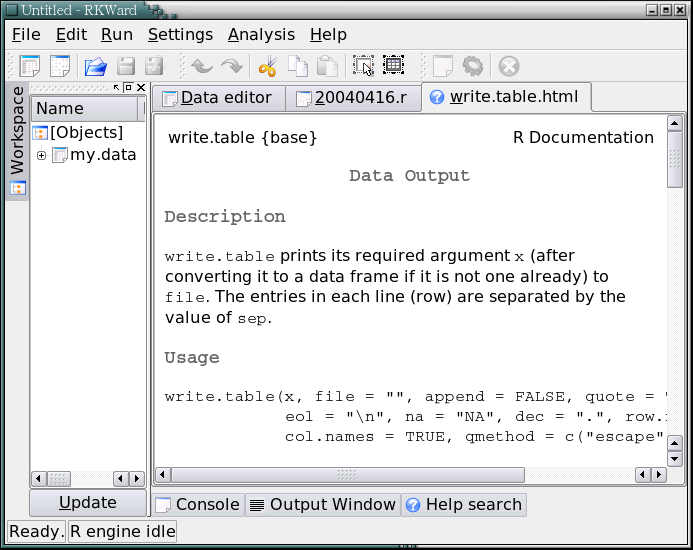This screenshot has height=550, width=693.
Task: Open the Settings menu
Action: 180,34
